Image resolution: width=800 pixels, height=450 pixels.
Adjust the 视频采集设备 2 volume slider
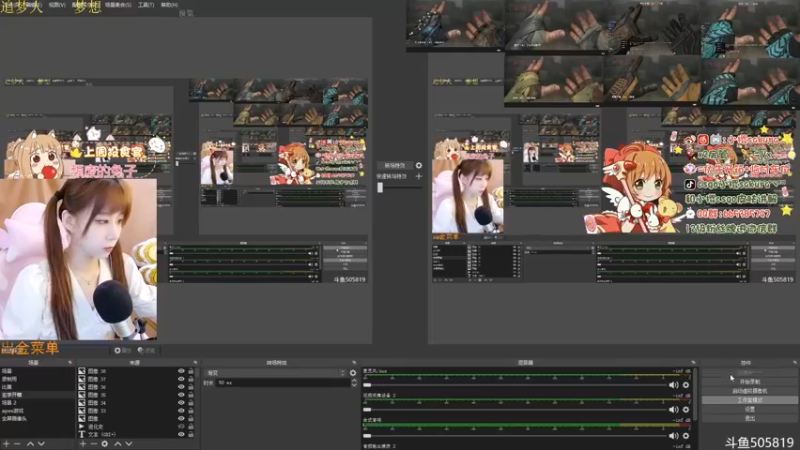click(514, 409)
